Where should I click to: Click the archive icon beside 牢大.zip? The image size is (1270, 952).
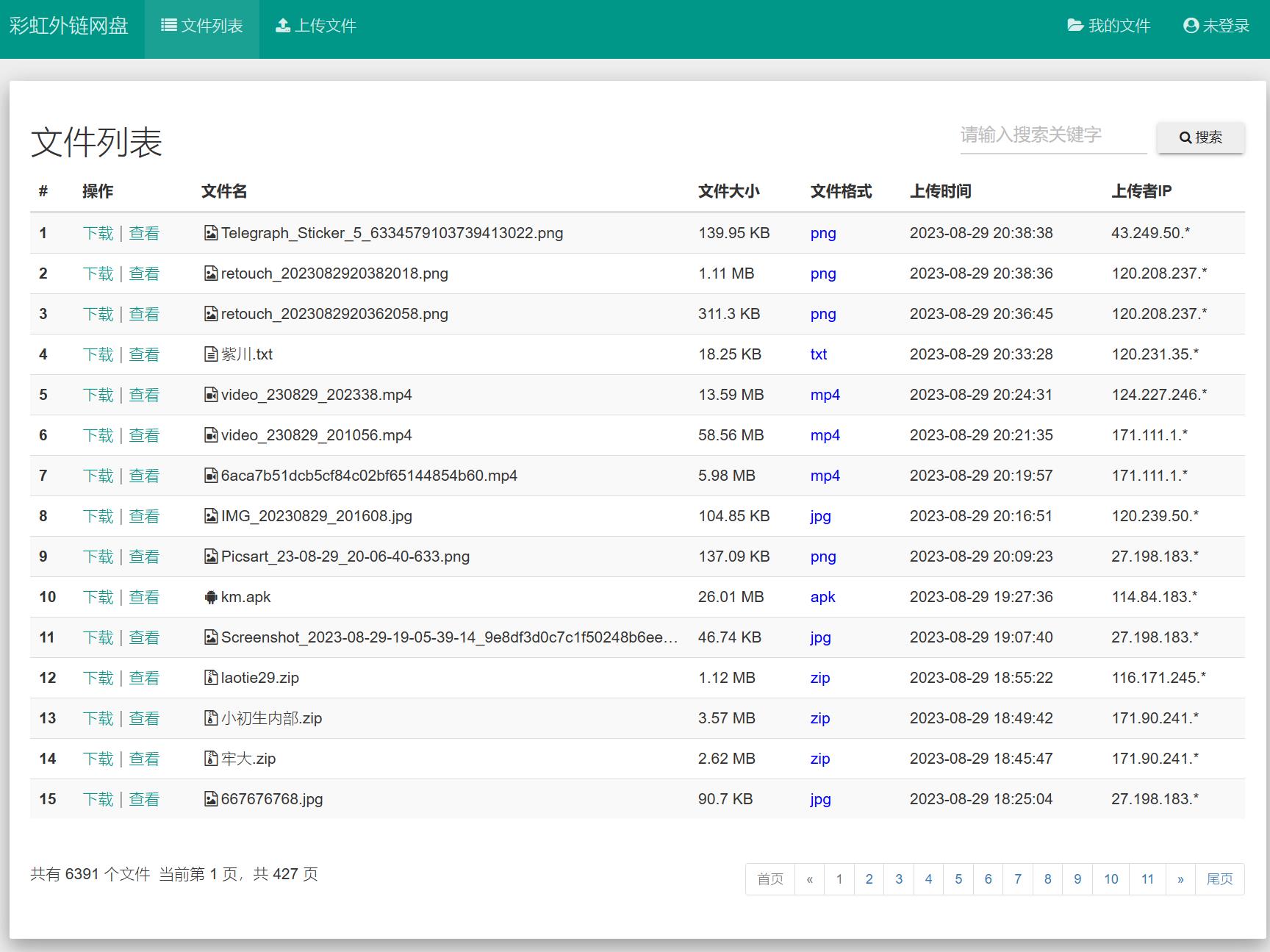click(211, 759)
